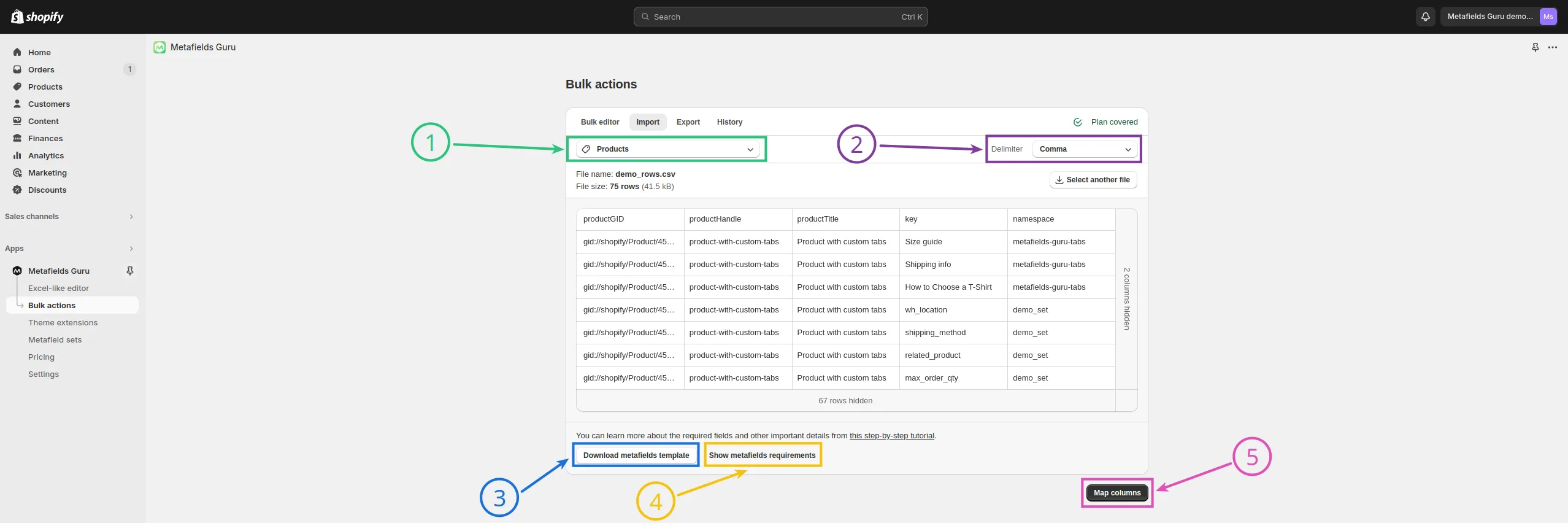Open the three-dot more actions menu

[1553, 47]
